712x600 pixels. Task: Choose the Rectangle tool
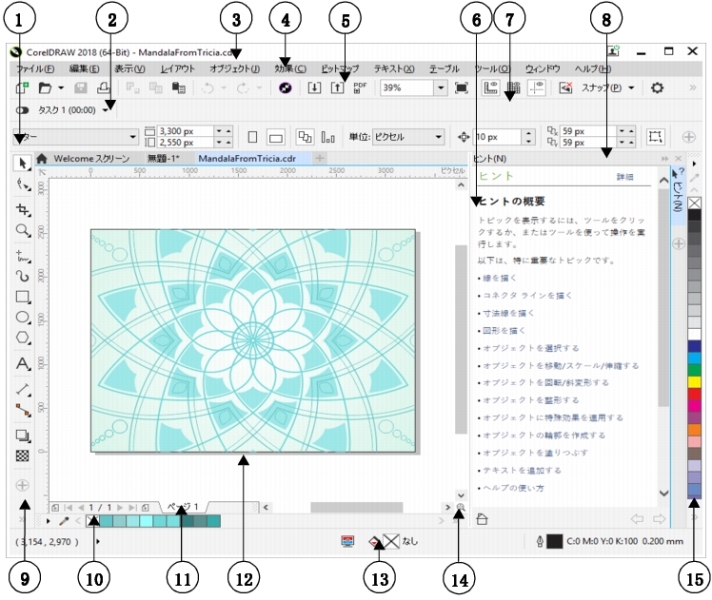click(22, 297)
